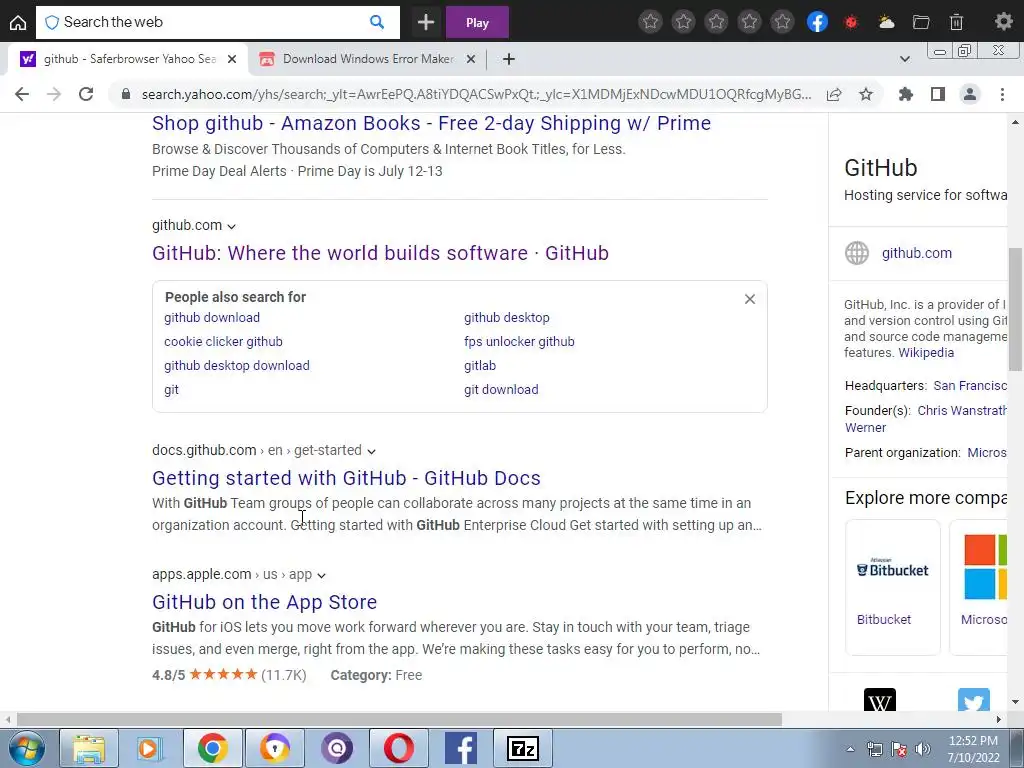Viewport: 1024px width, 768px height.
Task: Expand github.com result dropdown arrow
Action: (x=231, y=227)
